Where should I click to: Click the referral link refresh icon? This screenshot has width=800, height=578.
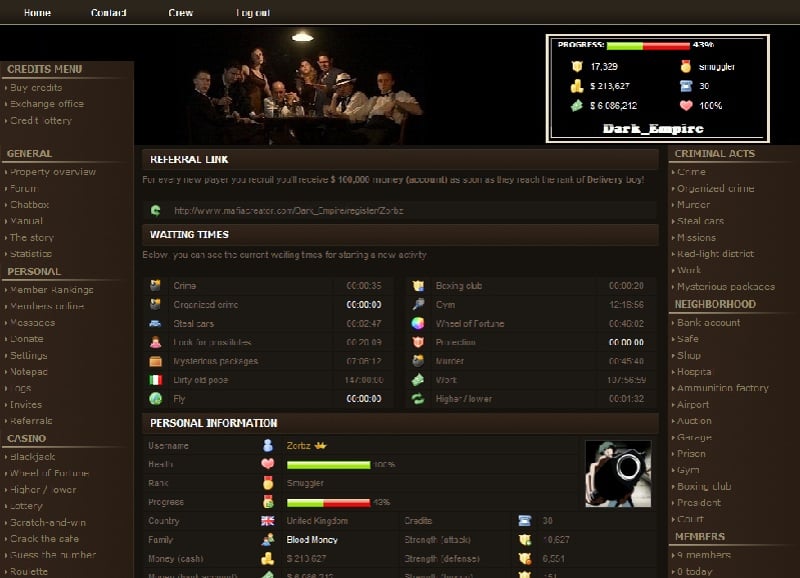[x=155, y=210]
